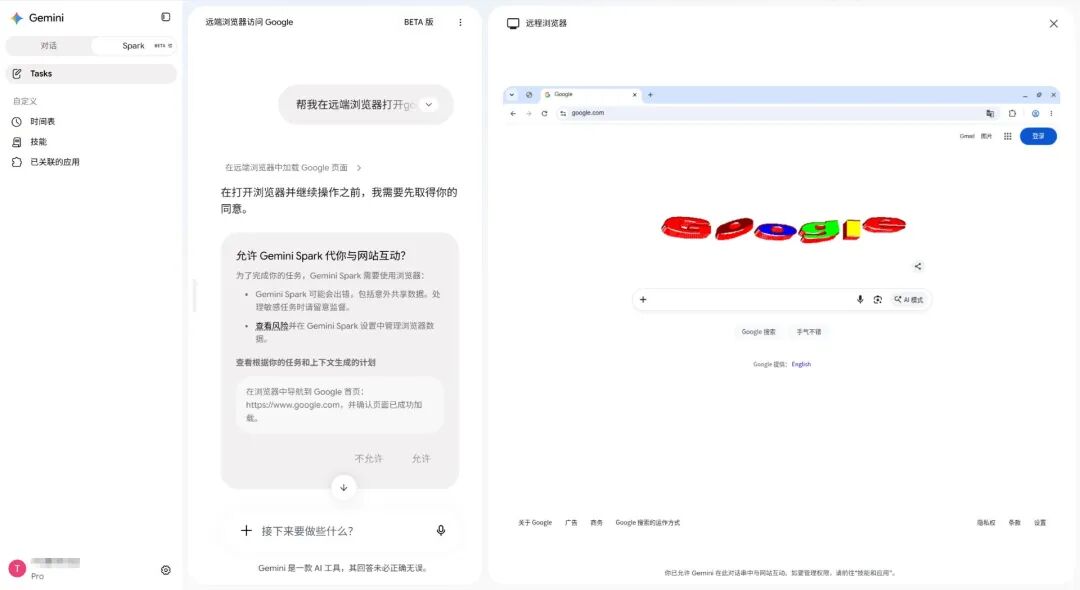Click the 不允许 button
1080x590 pixels.
(368, 459)
